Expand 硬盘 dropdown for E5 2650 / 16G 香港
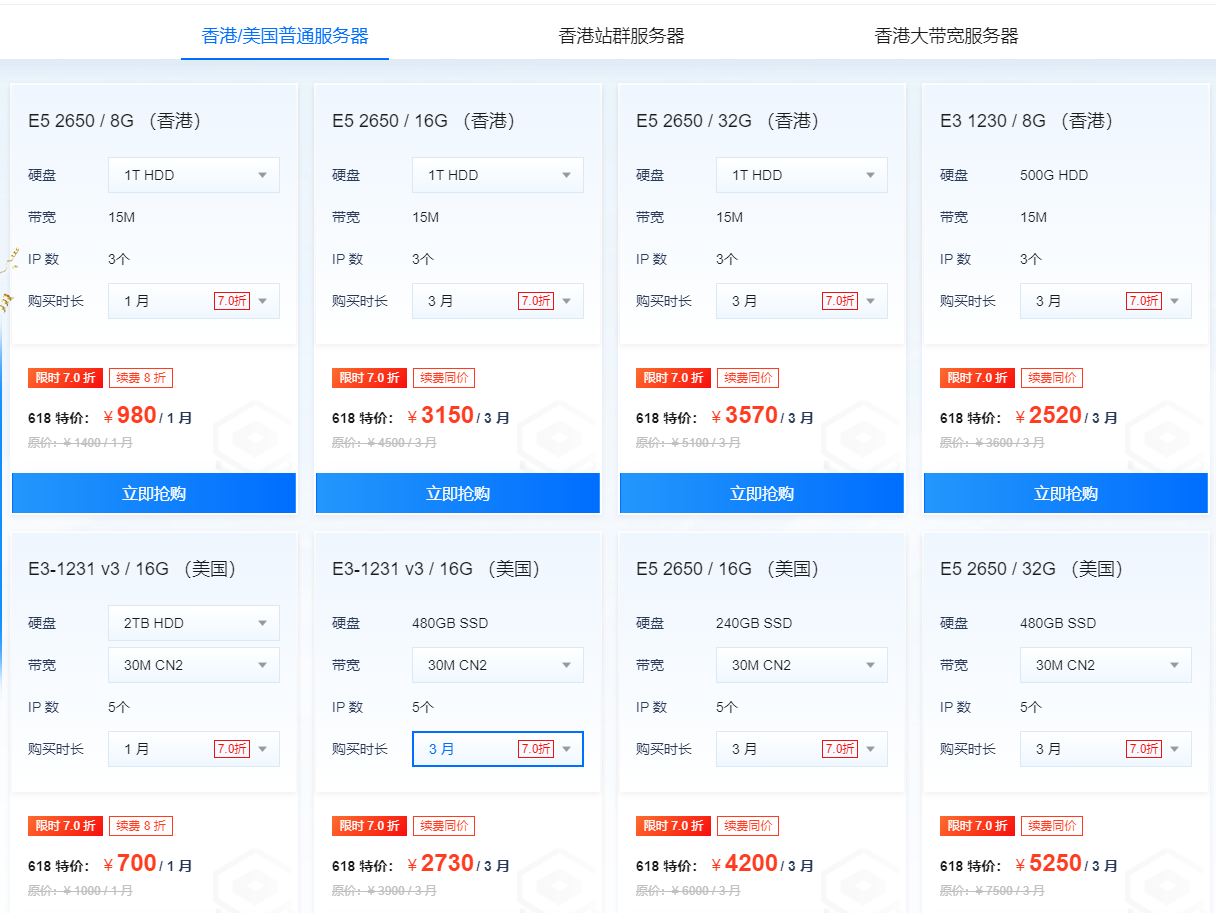 (498, 175)
